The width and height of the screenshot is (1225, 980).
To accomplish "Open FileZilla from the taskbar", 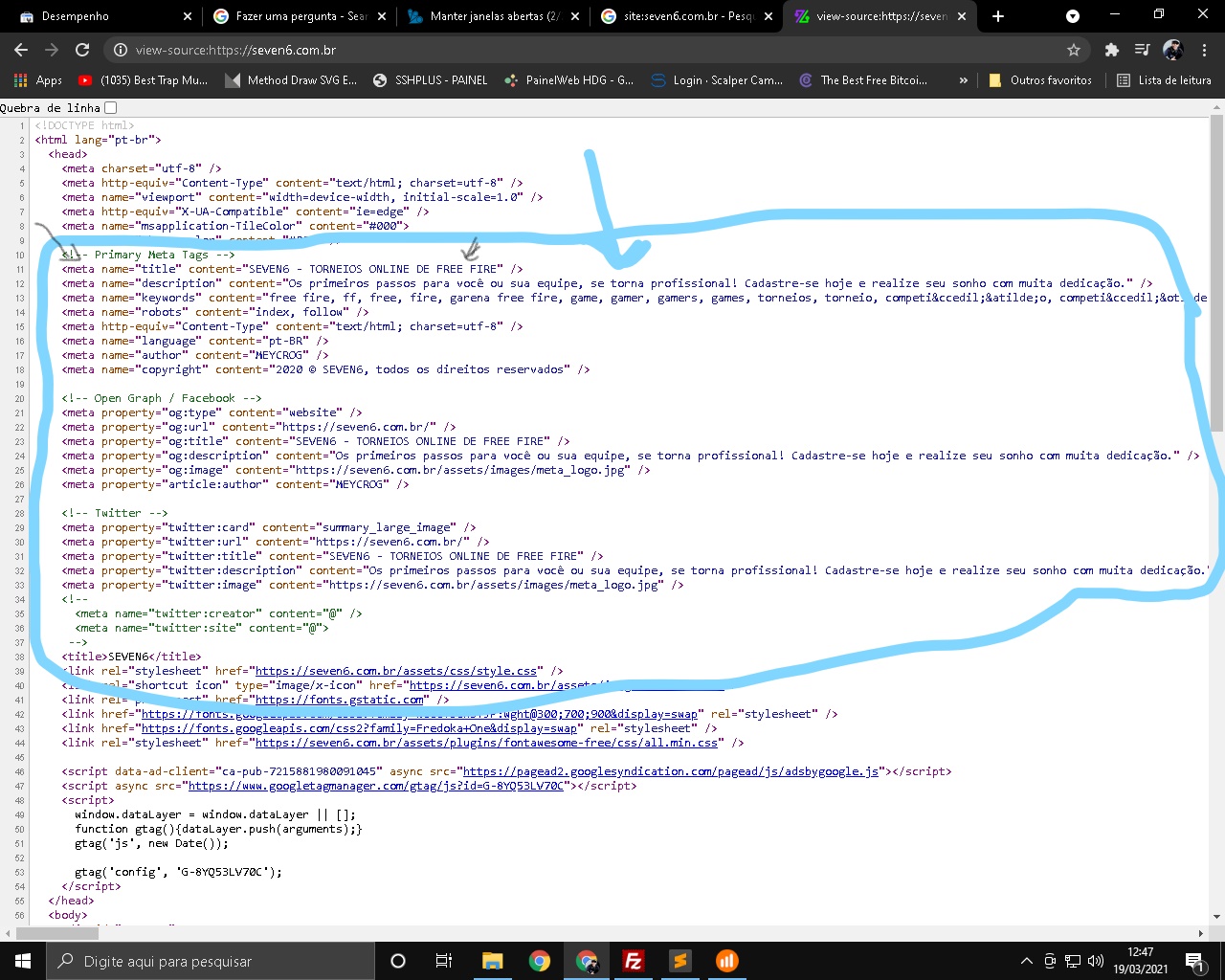I will pyautogui.click(x=633, y=961).
